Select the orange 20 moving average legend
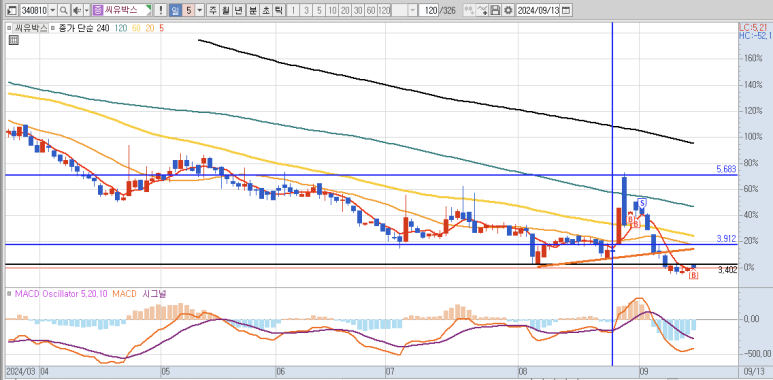The image size is (773, 380). click(x=150, y=28)
